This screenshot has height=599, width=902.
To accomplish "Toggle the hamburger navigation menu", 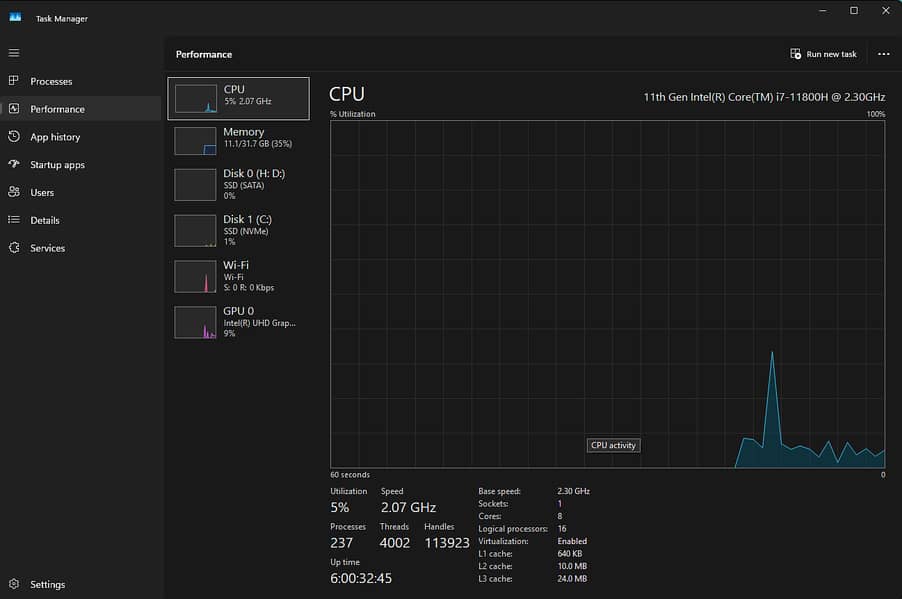I will [14, 53].
